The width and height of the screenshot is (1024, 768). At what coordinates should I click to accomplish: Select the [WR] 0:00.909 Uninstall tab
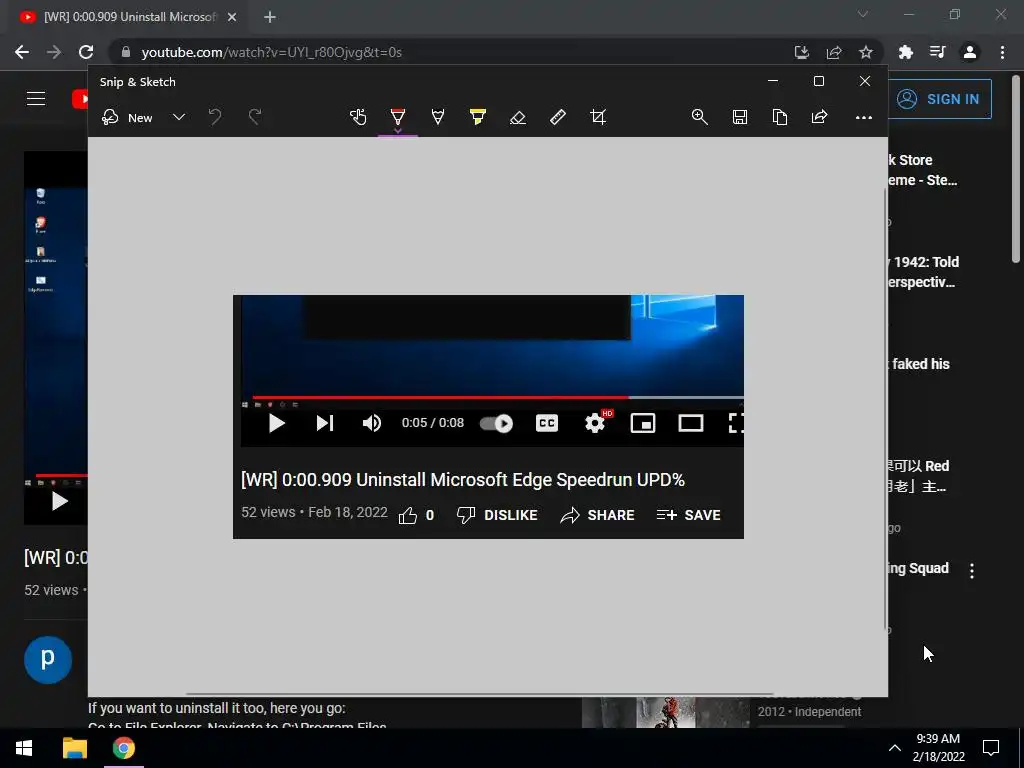pyautogui.click(x=129, y=17)
